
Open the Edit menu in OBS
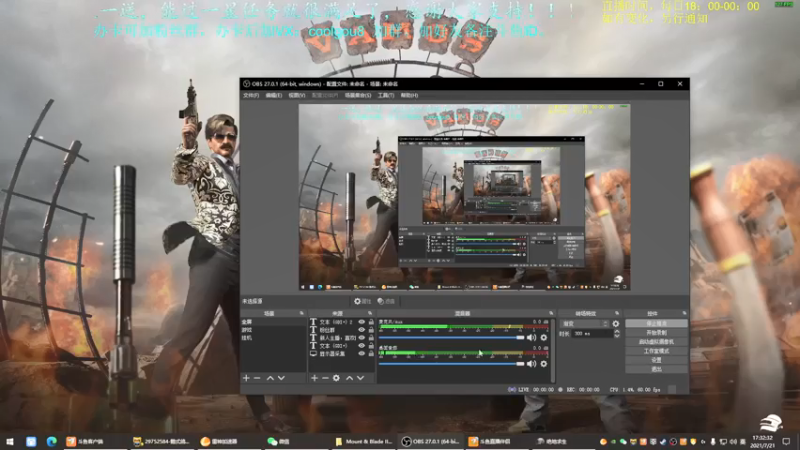pos(273,95)
